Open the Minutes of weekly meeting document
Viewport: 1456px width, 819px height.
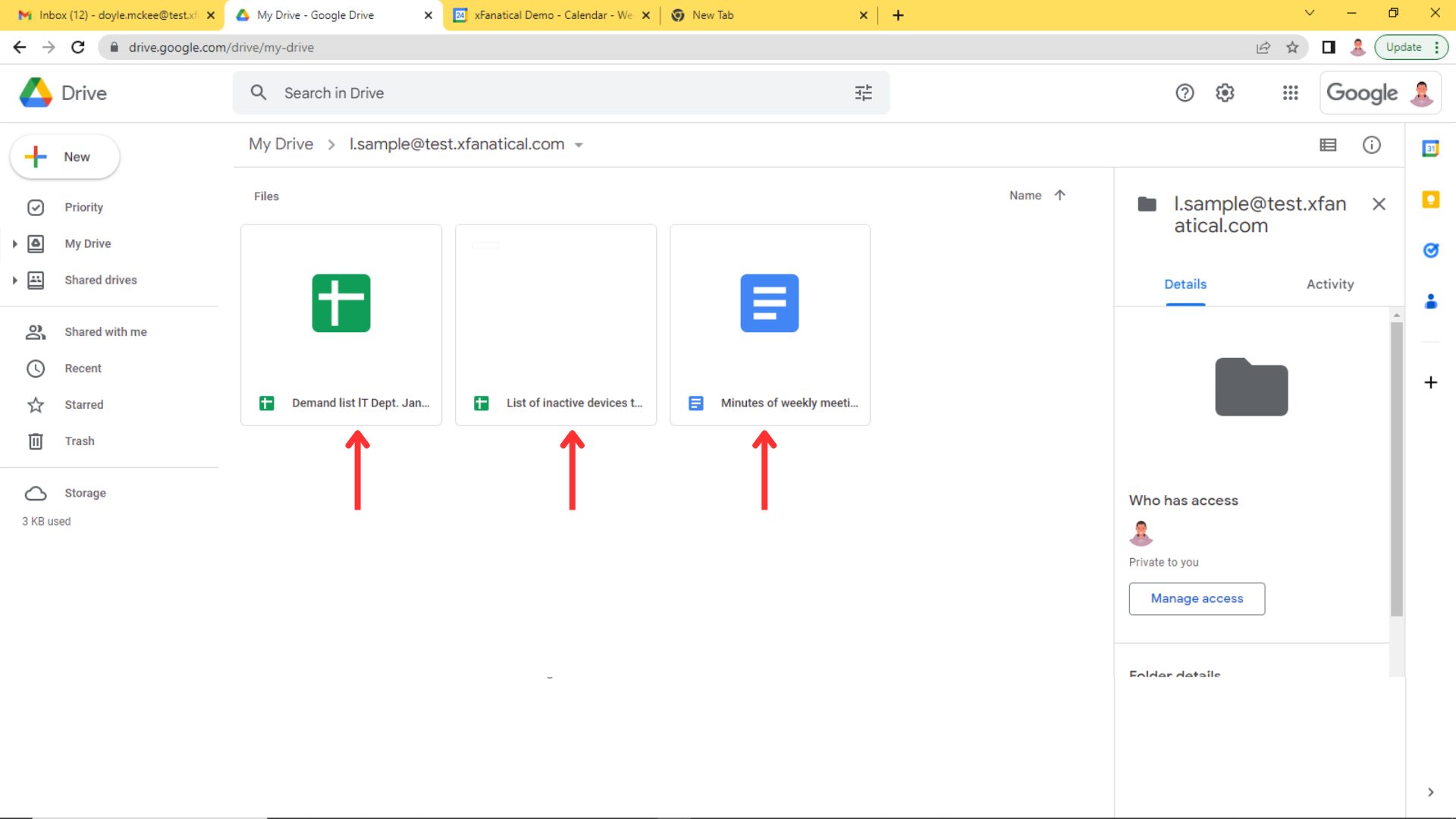tap(769, 325)
